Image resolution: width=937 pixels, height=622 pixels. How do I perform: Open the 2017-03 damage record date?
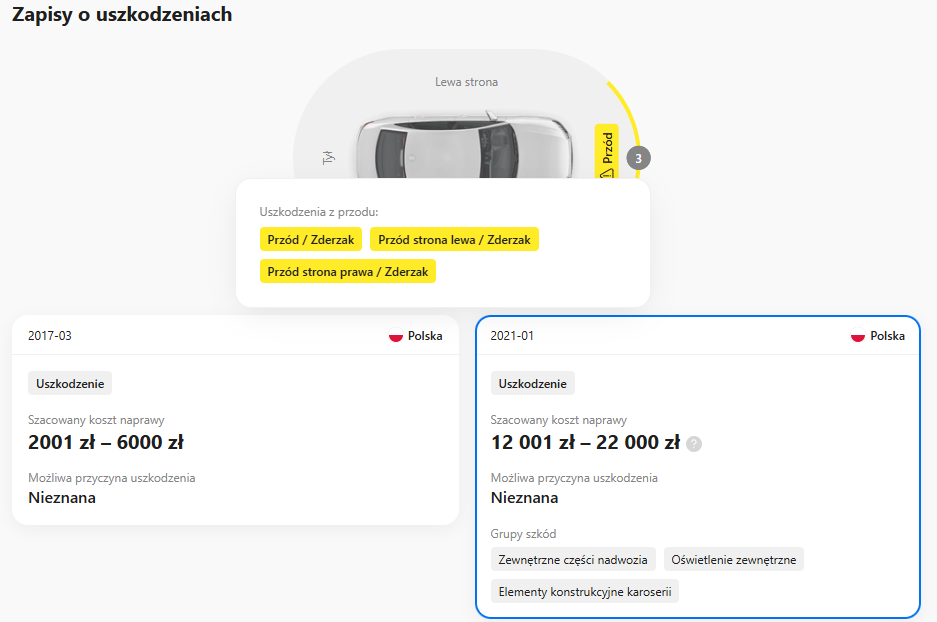coord(50,336)
